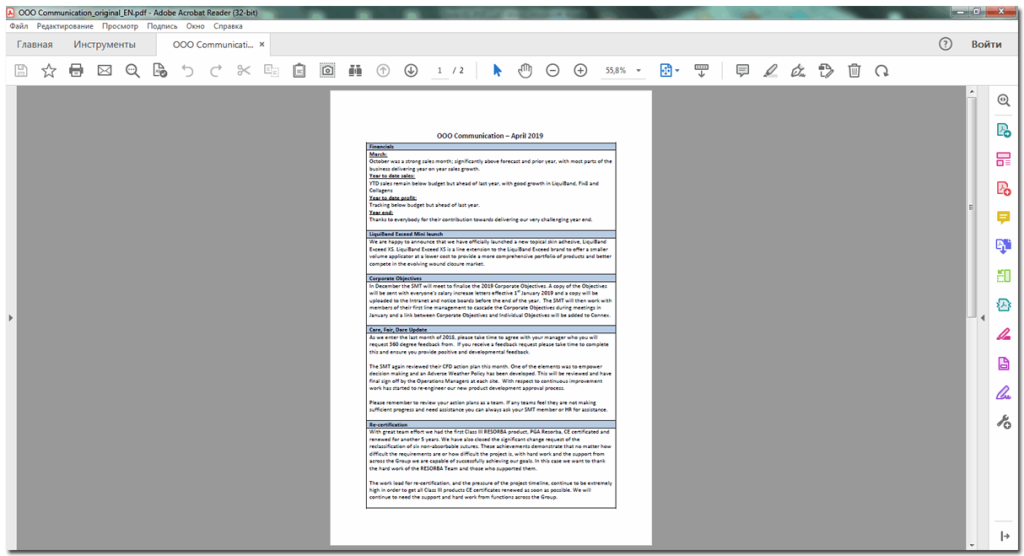Screen dimensions: 1024x556
Task: Open the zoom level 55,8% dropdown
Action: point(623,71)
